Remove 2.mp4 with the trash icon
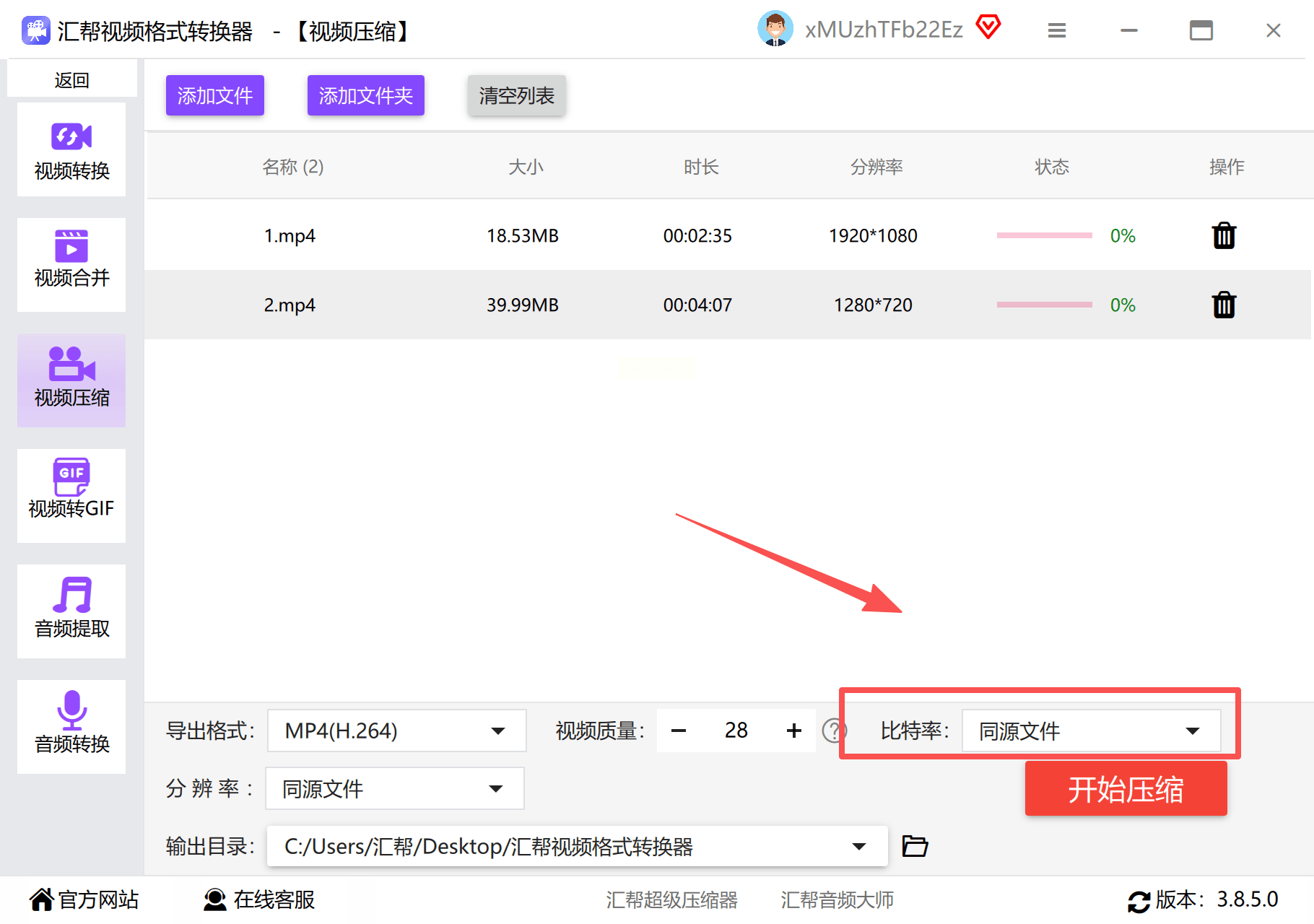 coord(1222,305)
